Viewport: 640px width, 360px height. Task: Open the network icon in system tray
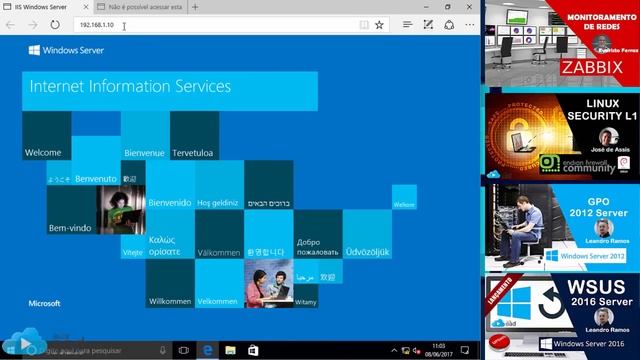pyautogui.click(x=405, y=350)
